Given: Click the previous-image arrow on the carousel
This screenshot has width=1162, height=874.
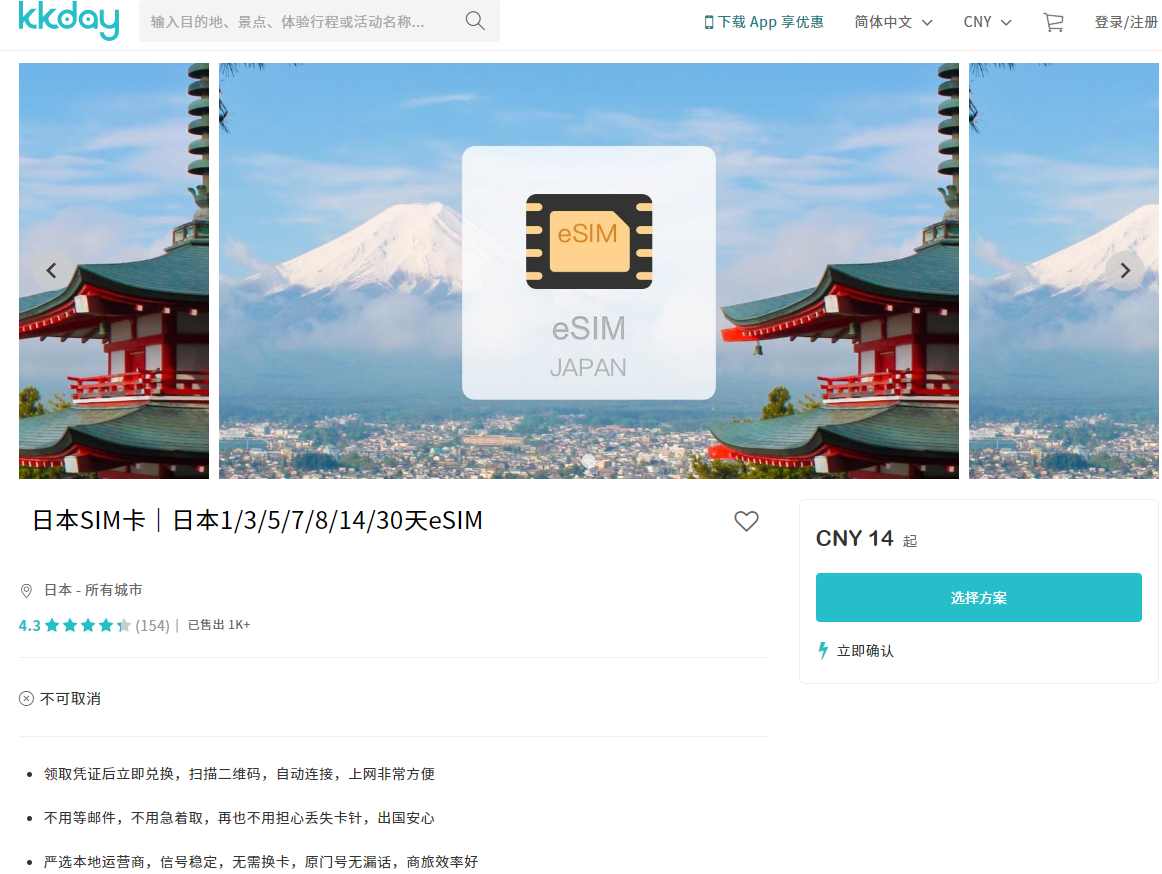Looking at the screenshot, I should (51, 270).
